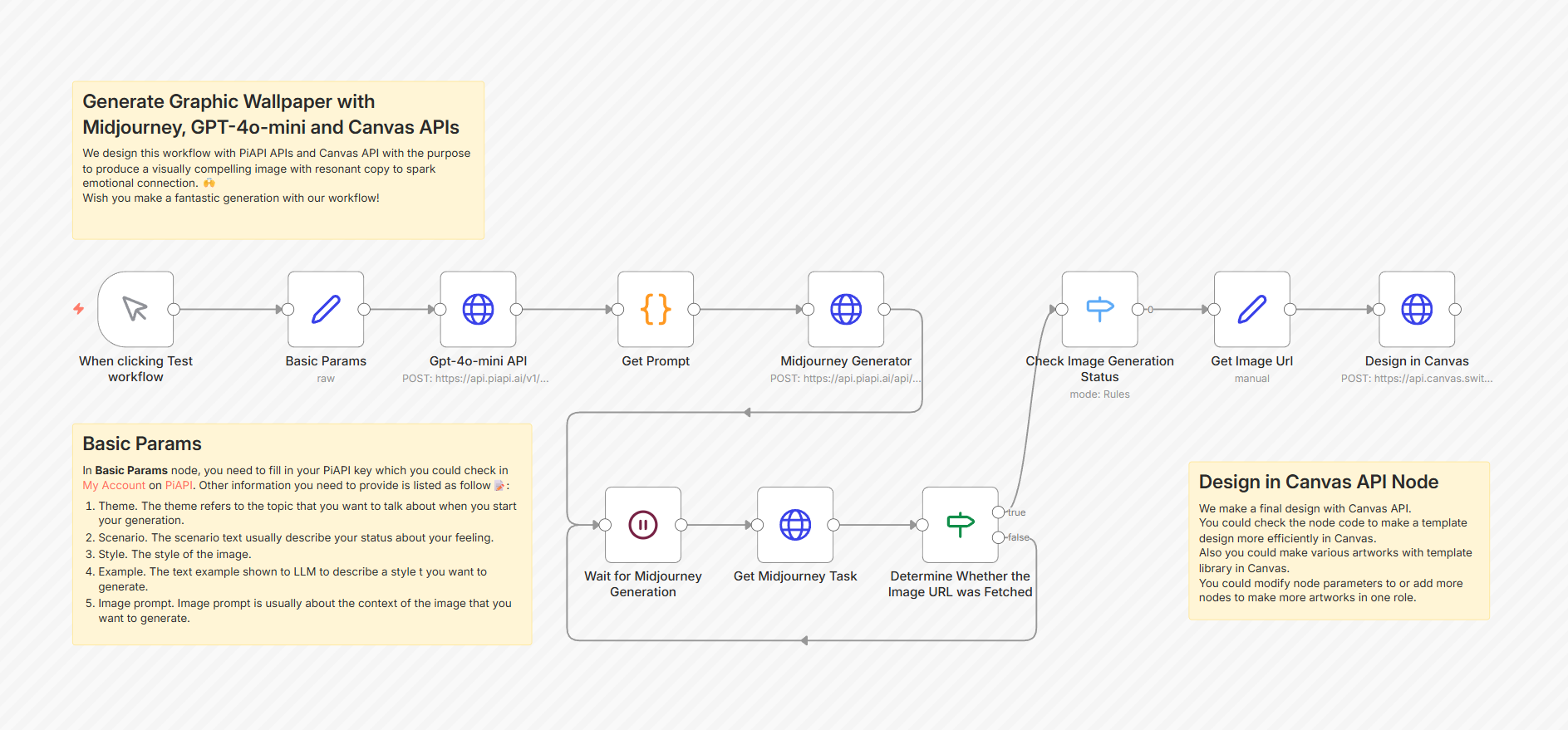Select the Basic Params sticky note heading

pos(142,443)
